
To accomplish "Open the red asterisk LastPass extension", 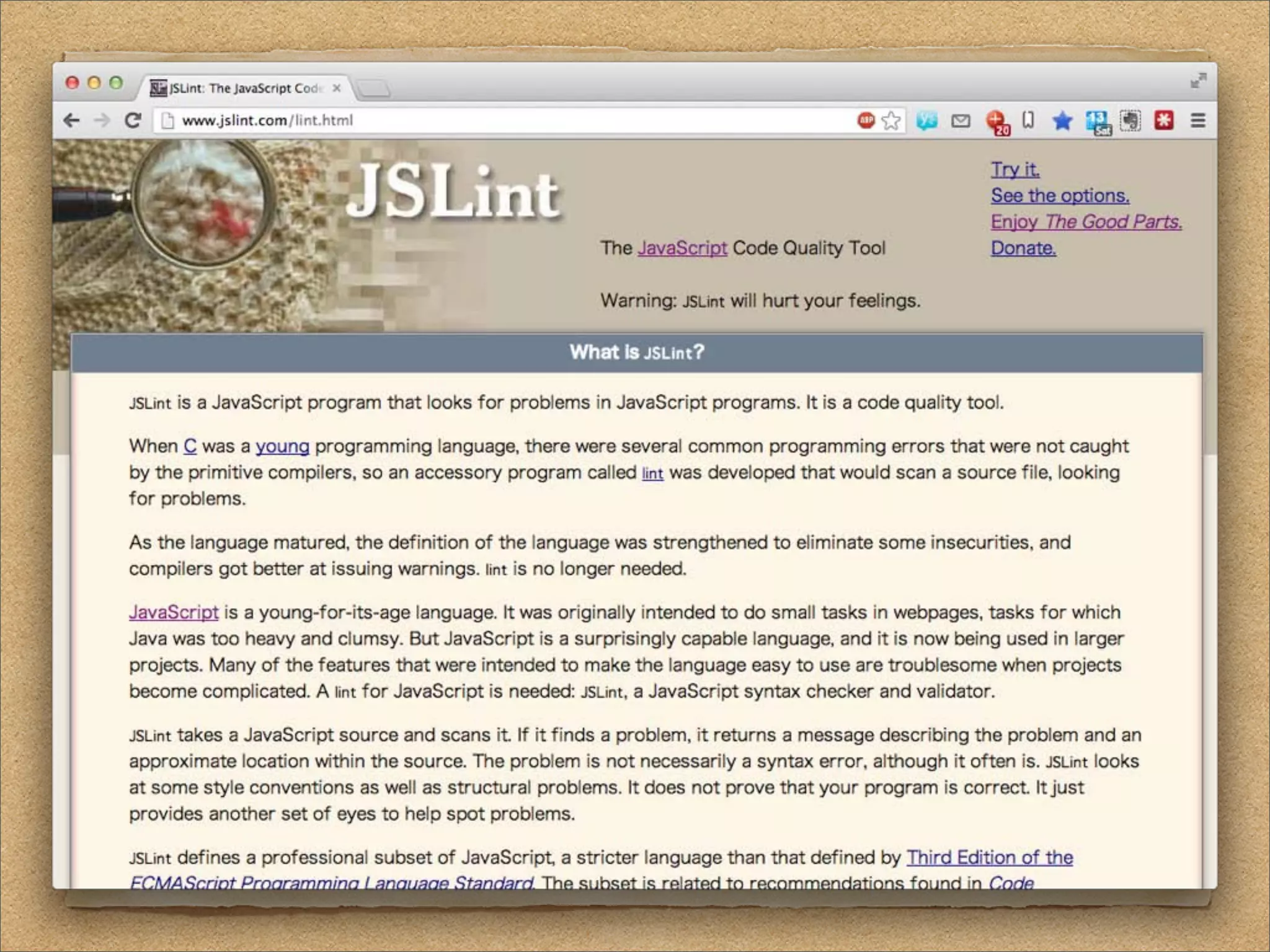I will tap(1164, 120).
